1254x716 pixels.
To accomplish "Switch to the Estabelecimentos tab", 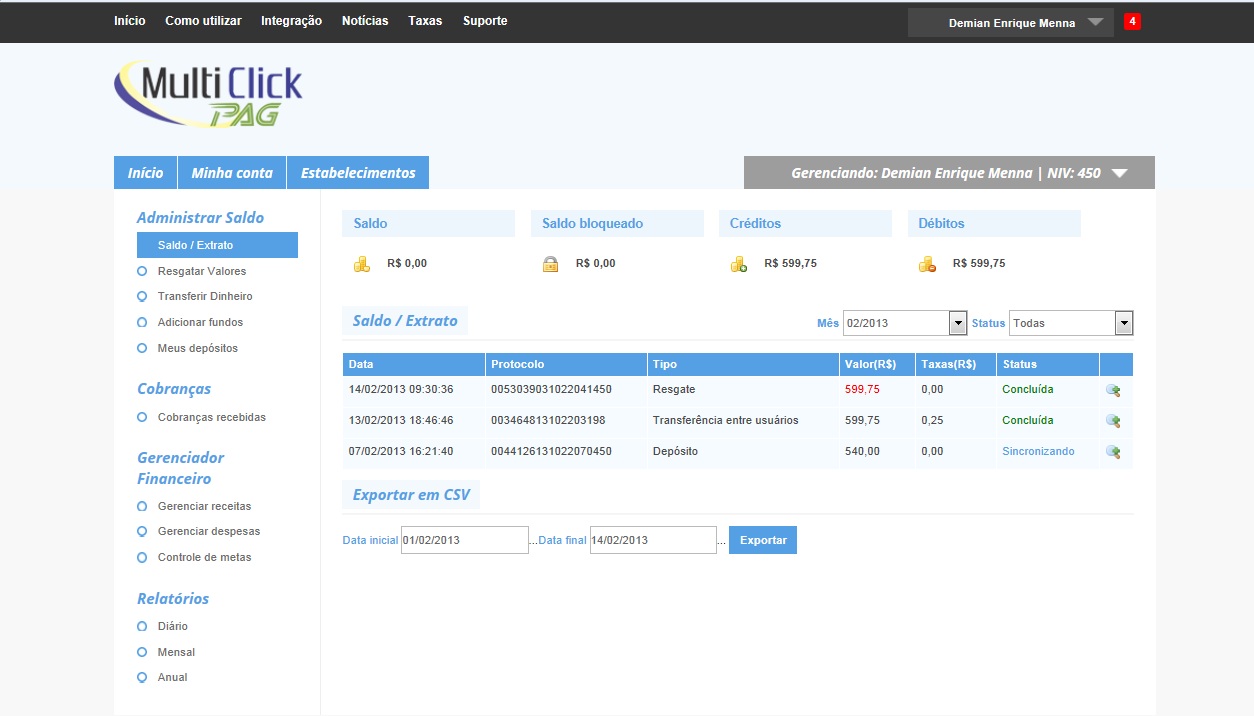I will 357,172.
